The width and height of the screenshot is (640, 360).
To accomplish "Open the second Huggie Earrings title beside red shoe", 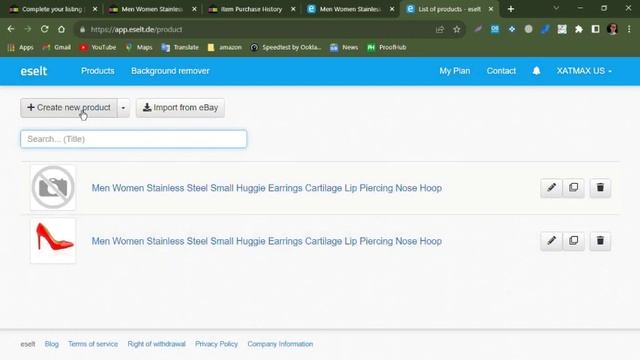I will (x=267, y=241).
